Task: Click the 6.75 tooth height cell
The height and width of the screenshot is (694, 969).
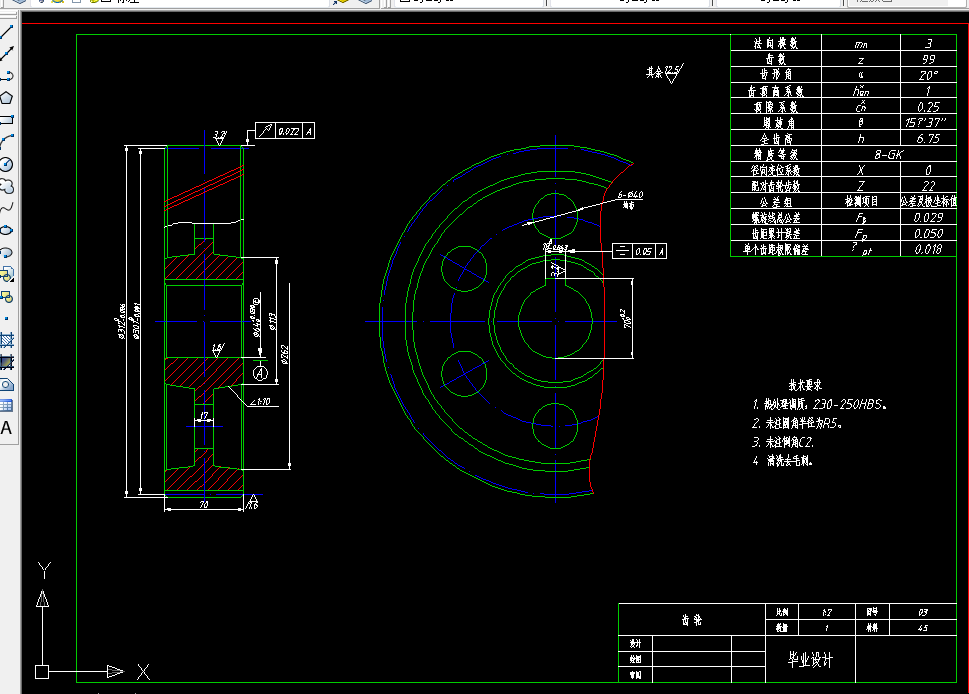Action: [x=928, y=138]
